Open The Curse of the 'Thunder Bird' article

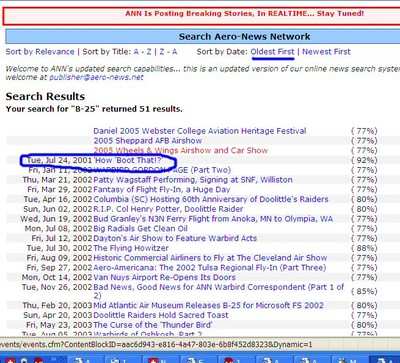(x=153, y=325)
